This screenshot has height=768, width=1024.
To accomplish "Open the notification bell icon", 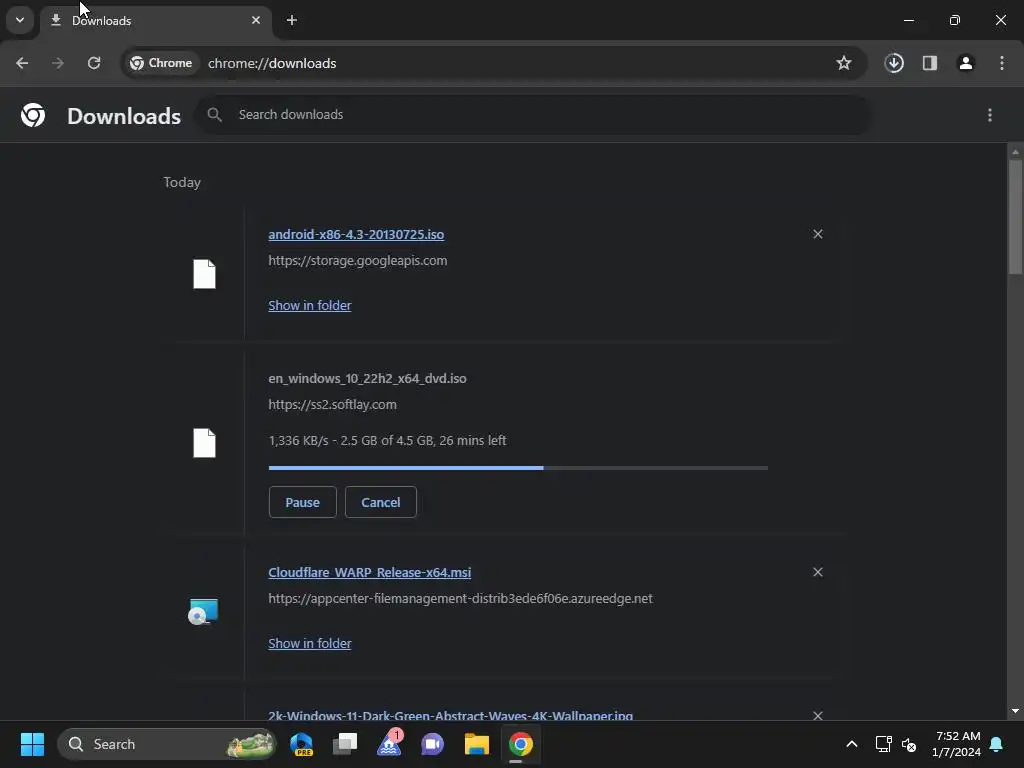I will pyautogui.click(x=997, y=744).
